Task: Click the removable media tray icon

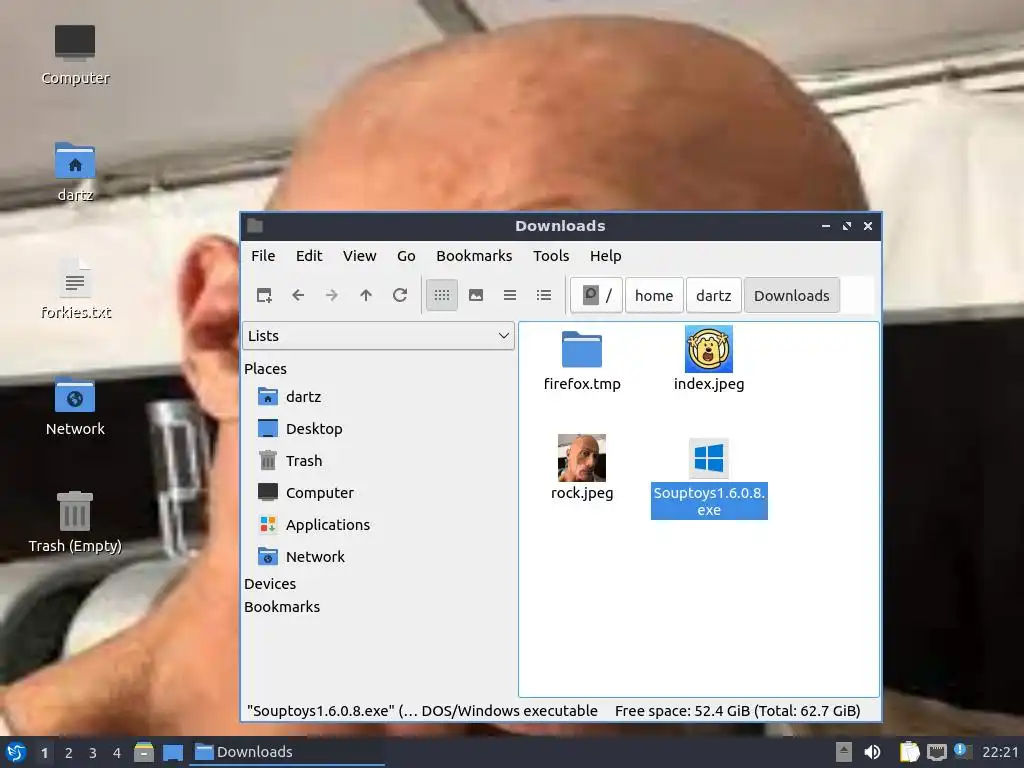Action: click(844, 752)
